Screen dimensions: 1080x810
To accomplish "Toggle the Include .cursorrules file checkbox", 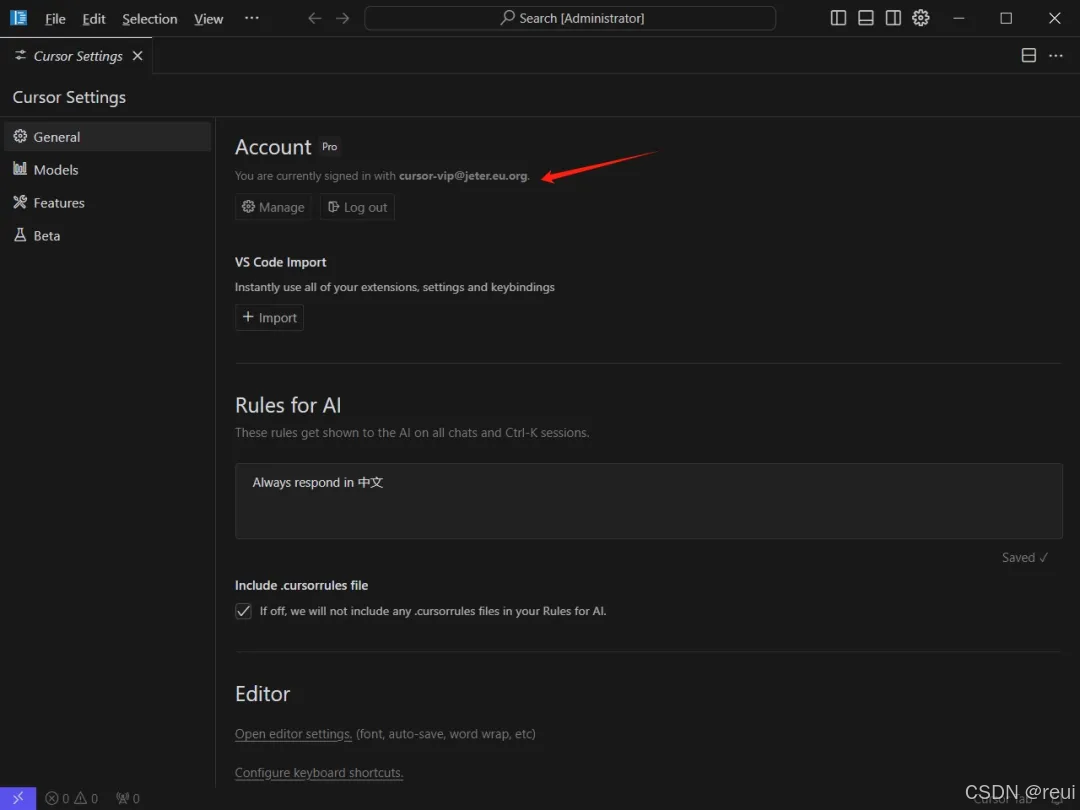I will point(243,611).
